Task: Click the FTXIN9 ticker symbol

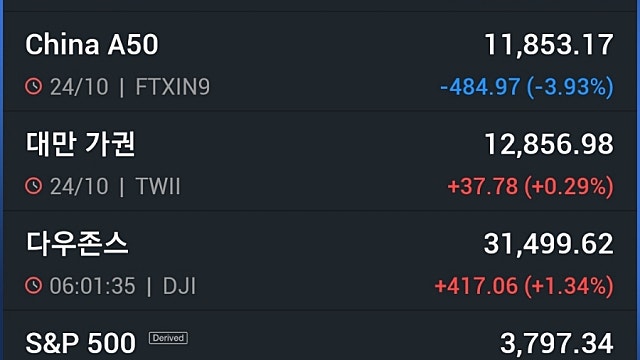Action: [173, 87]
